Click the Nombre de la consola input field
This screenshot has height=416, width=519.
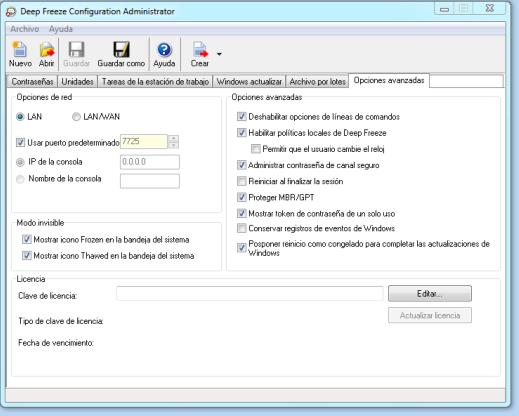pos(150,181)
